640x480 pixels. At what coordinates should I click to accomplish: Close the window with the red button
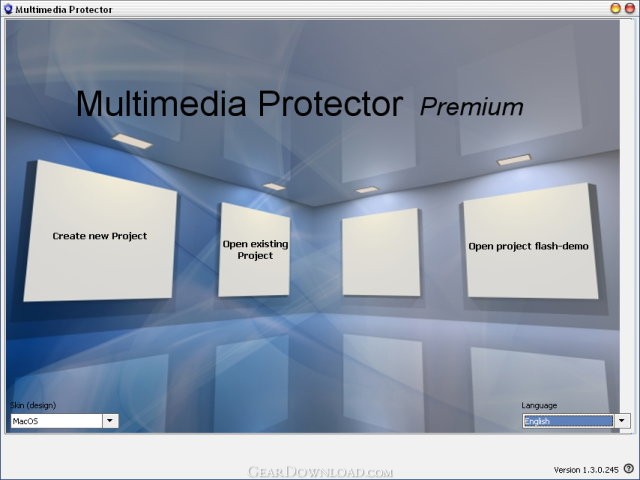pyautogui.click(x=630, y=8)
